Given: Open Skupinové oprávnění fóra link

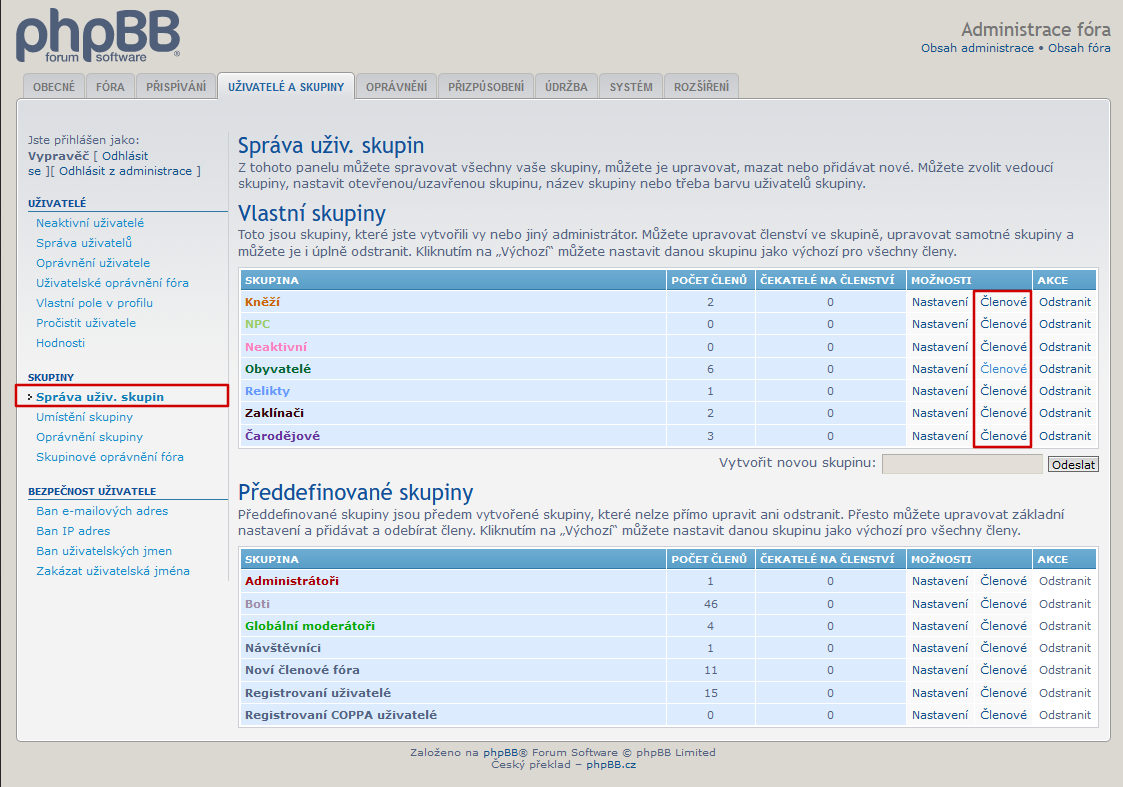Looking at the screenshot, I should click(x=110, y=457).
